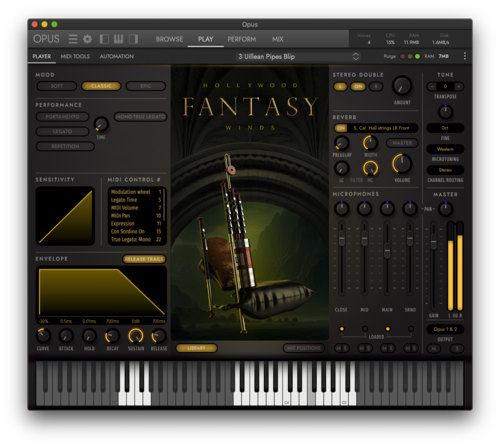This screenshot has height=447, width=500.
Task: Click the envelope Release knob
Action: 159,336
